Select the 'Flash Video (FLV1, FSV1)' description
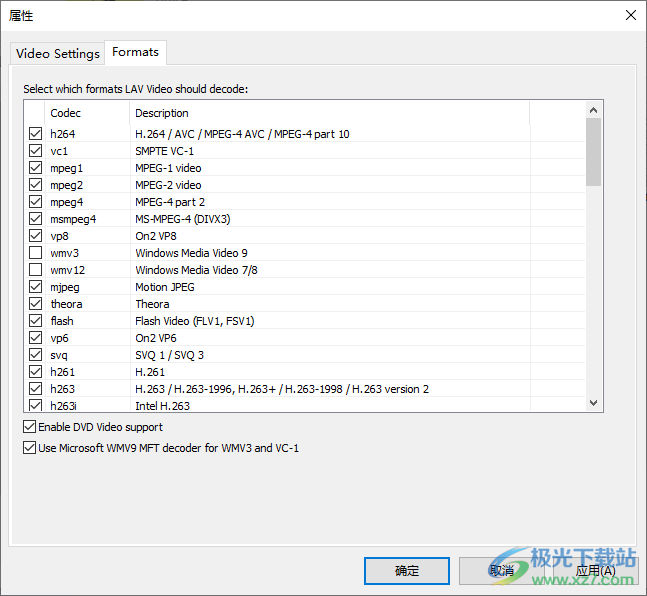 pos(195,321)
